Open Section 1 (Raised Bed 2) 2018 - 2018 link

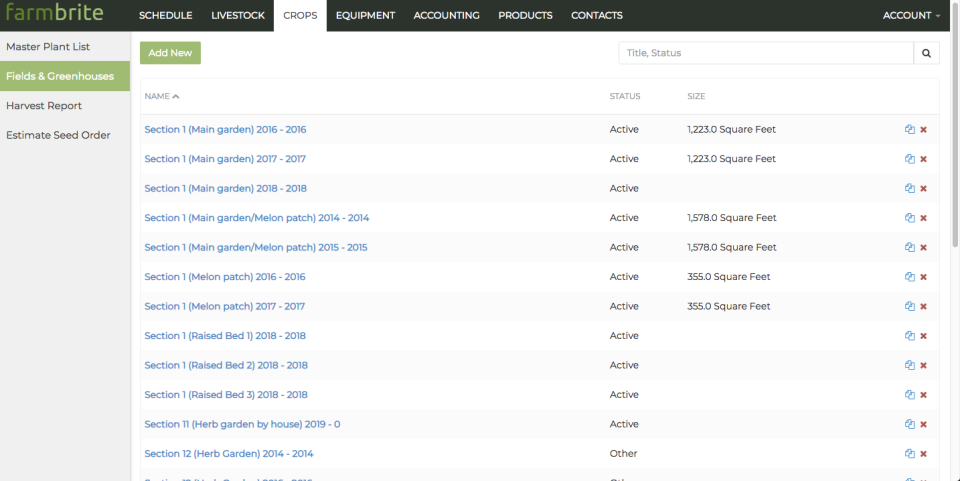pos(226,365)
